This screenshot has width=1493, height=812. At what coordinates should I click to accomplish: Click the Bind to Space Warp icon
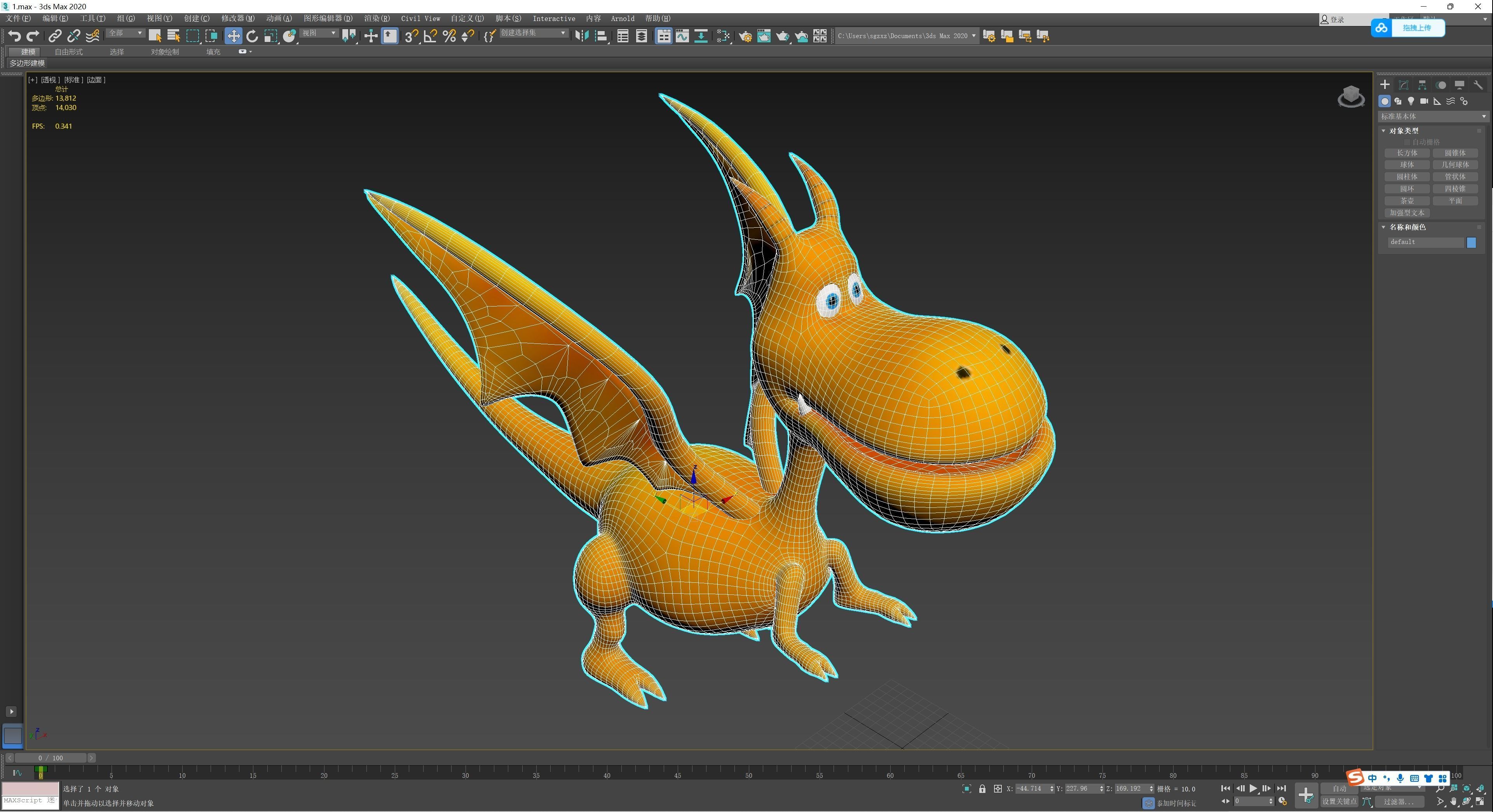92,36
